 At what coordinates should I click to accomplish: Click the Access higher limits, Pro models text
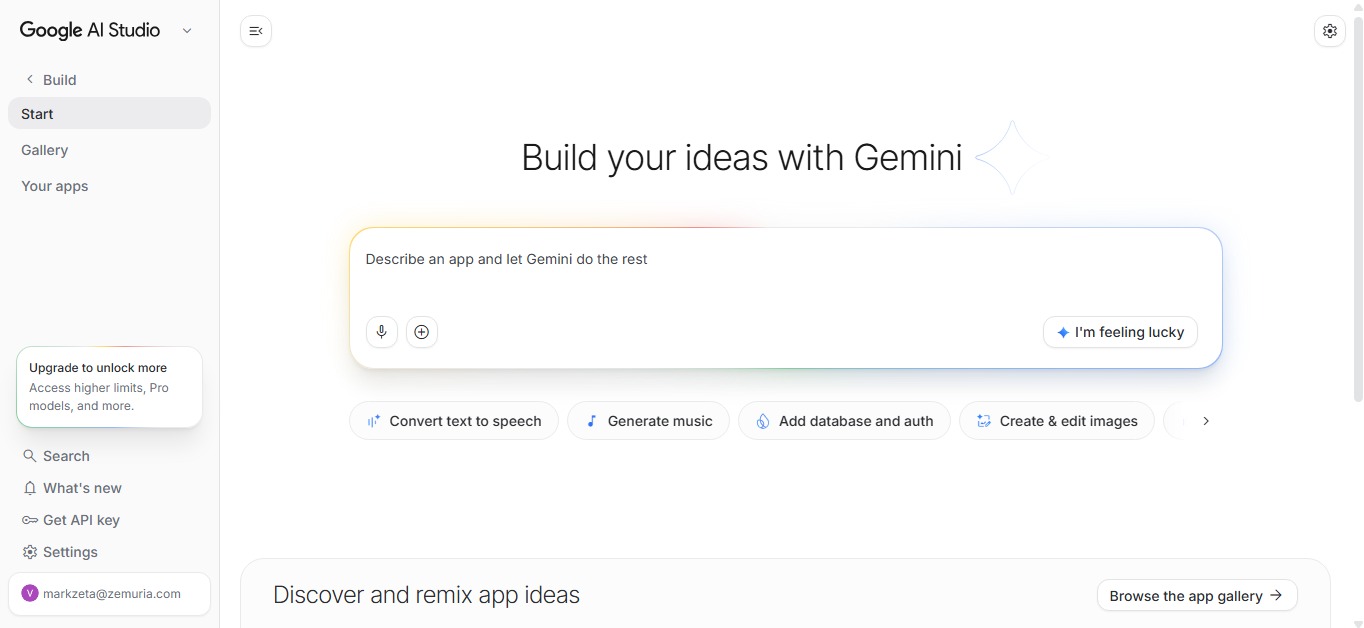coord(99,397)
